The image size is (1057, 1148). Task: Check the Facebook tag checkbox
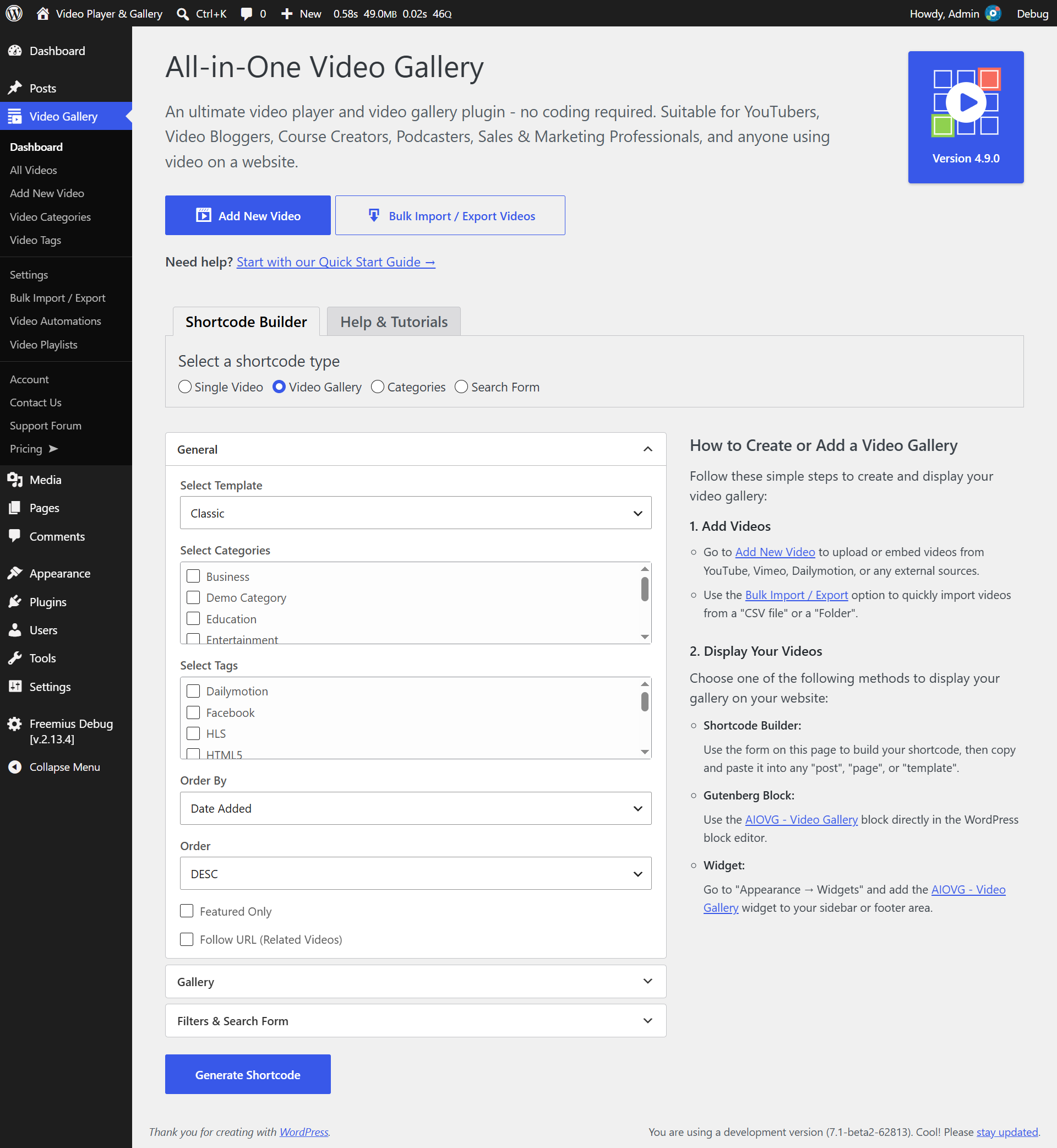click(x=193, y=712)
